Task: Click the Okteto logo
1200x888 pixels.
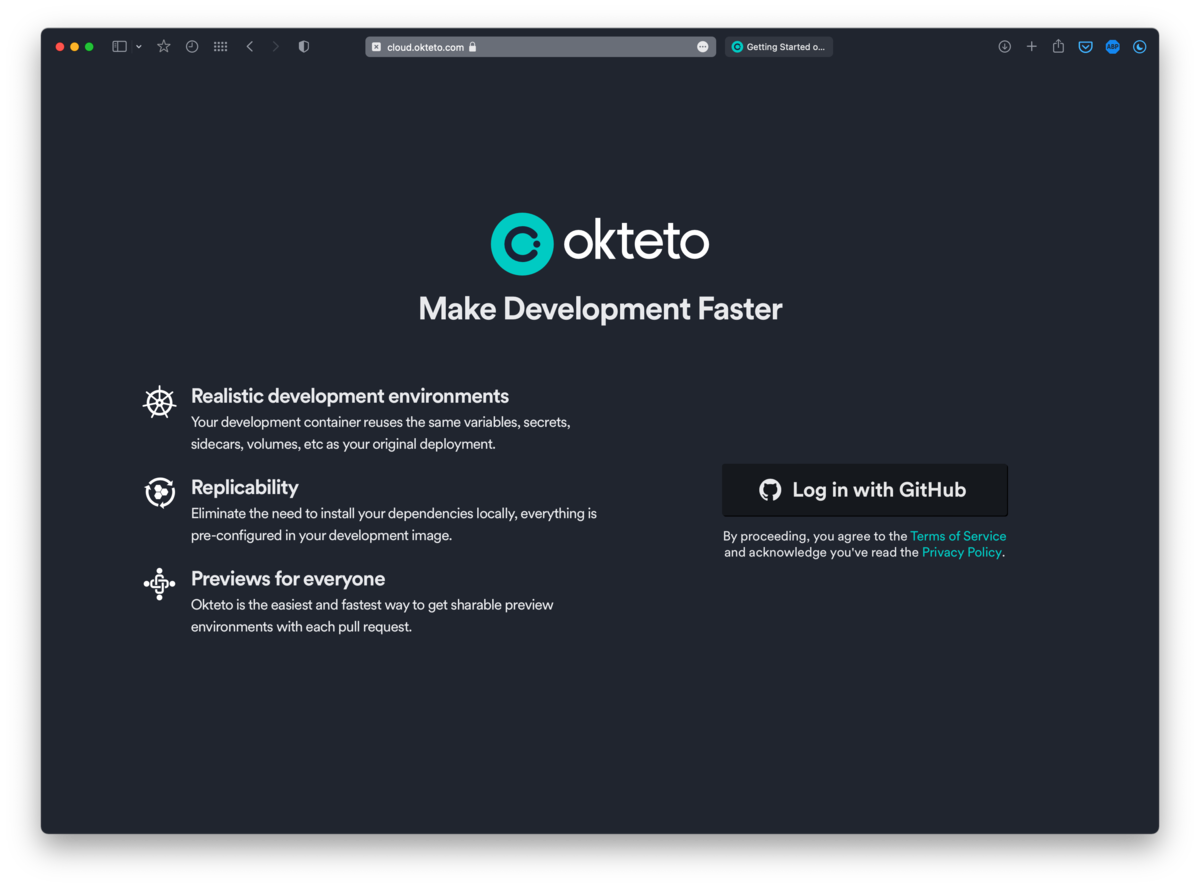Action: [x=600, y=243]
